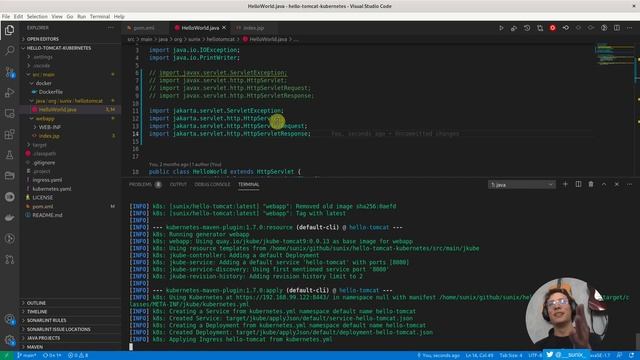640x360 pixels.
Task: Click HelloWorld.java breadcrumb segment
Action: [268, 39]
